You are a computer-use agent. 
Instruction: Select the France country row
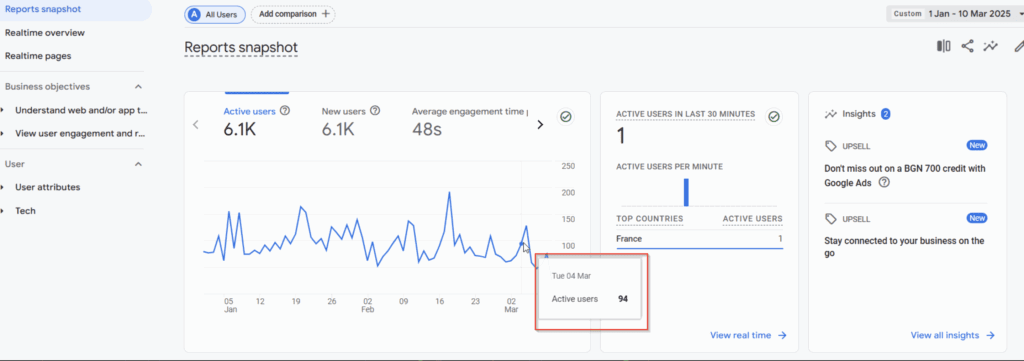click(699, 239)
